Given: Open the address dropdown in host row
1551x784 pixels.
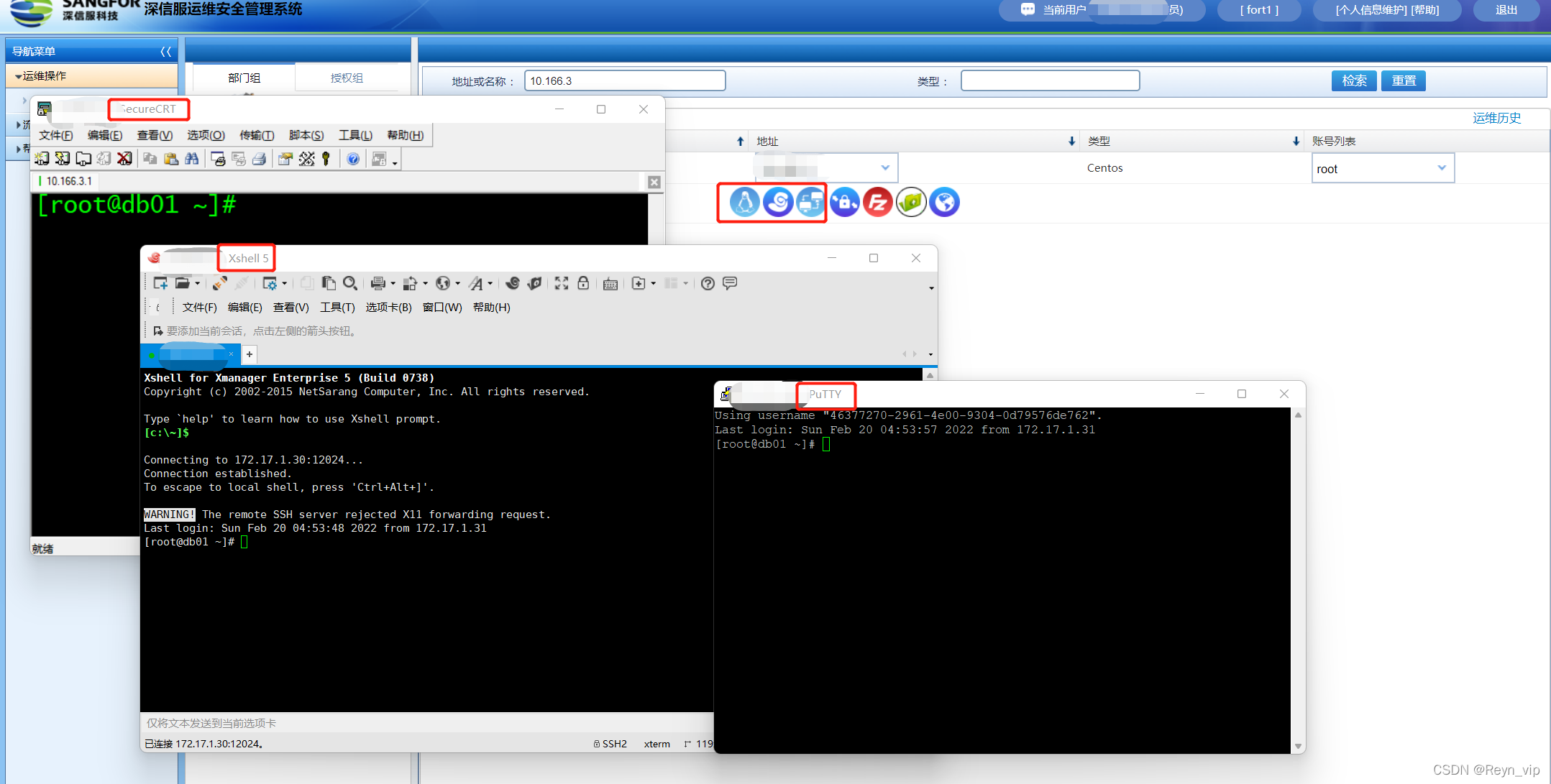Looking at the screenshot, I should coord(885,167).
